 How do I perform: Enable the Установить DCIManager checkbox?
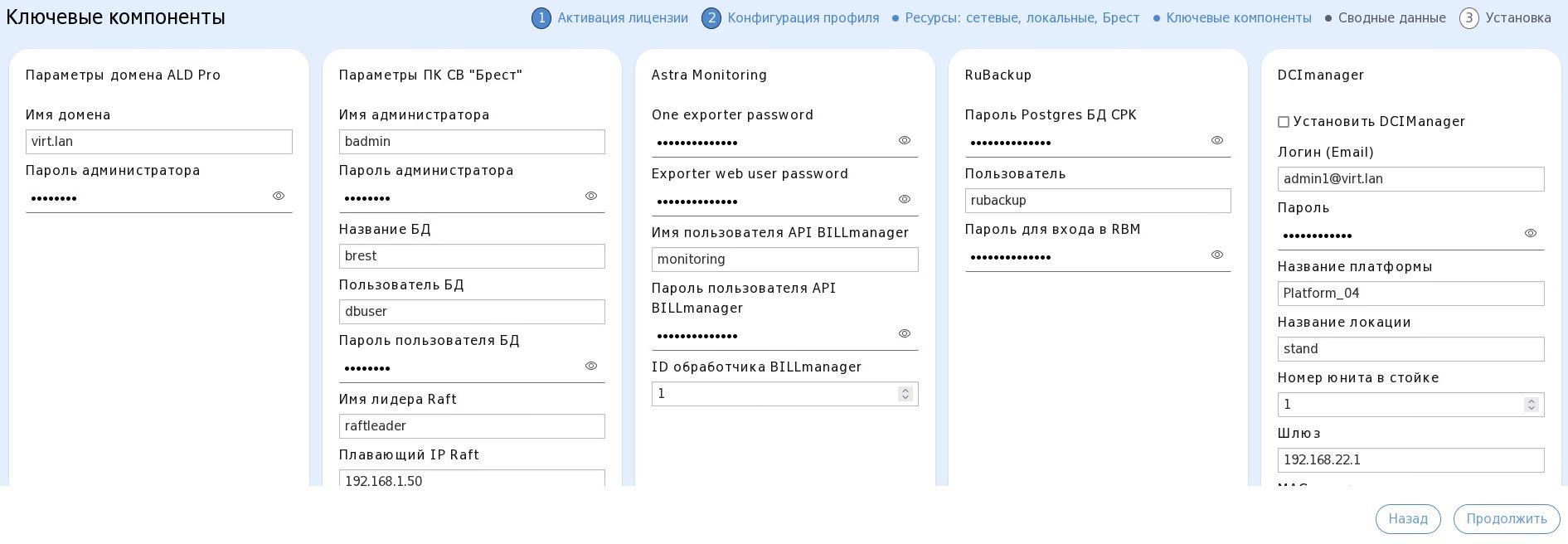pos(1284,122)
